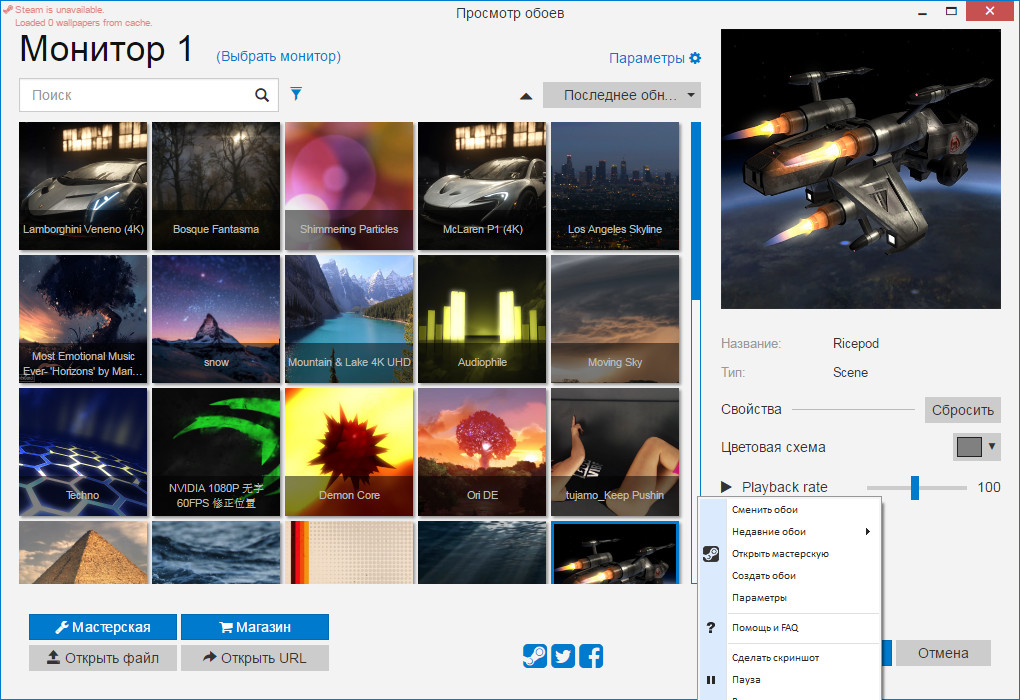The width and height of the screenshot is (1020, 700).
Task: Open the Цветовая схема color dropdown
Action: pyautogui.click(x=977, y=447)
